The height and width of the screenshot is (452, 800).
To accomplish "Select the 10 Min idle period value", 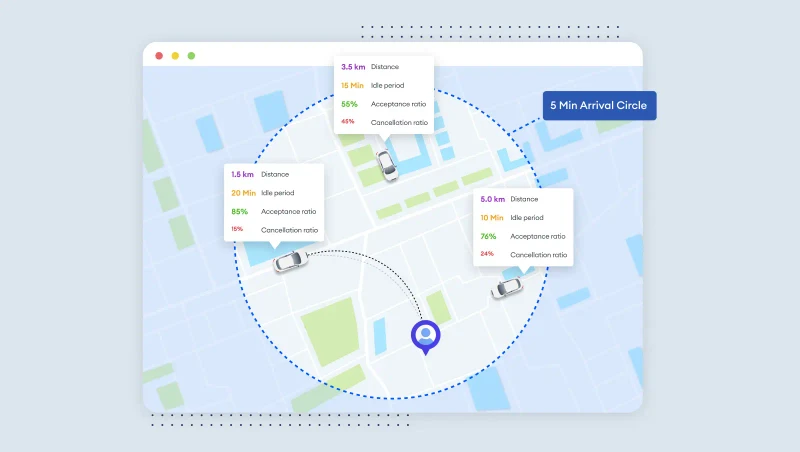I will [x=493, y=217].
